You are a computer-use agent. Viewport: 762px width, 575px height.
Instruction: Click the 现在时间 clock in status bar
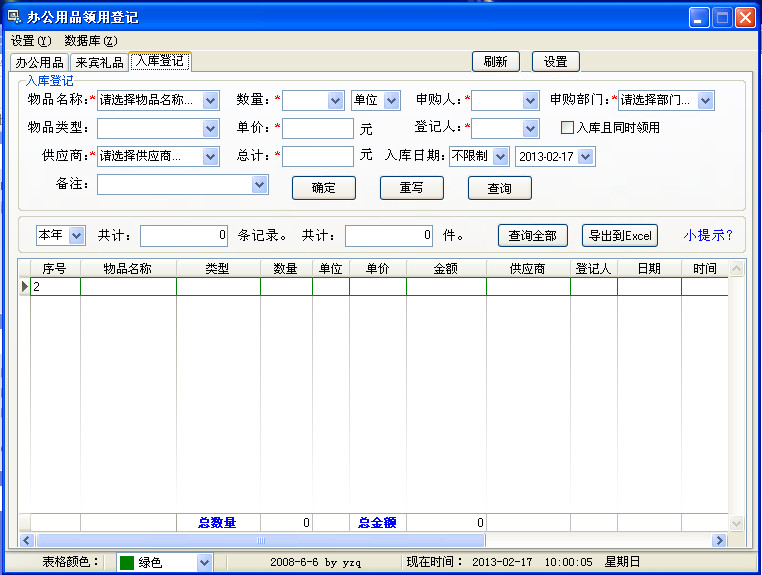click(x=523, y=562)
